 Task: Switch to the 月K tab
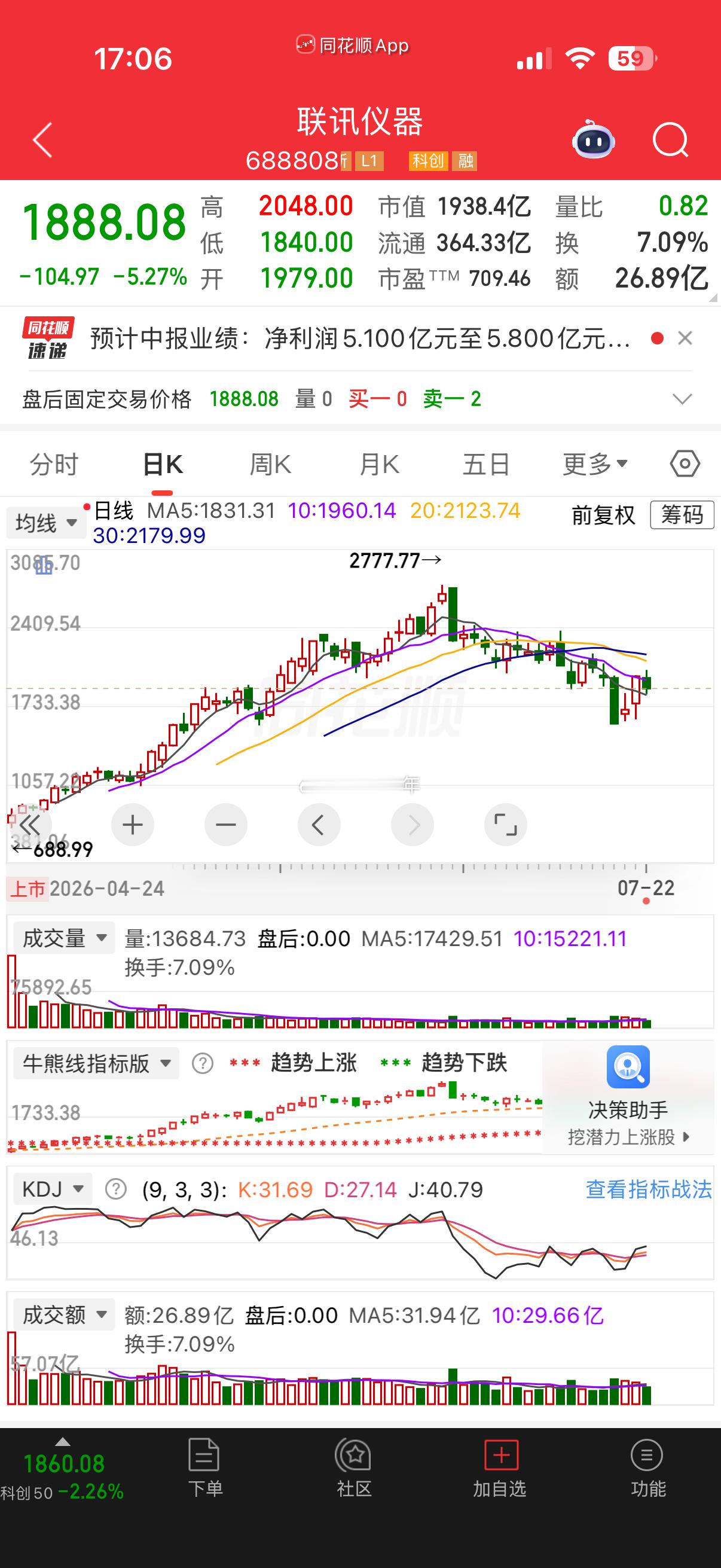[x=378, y=465]
